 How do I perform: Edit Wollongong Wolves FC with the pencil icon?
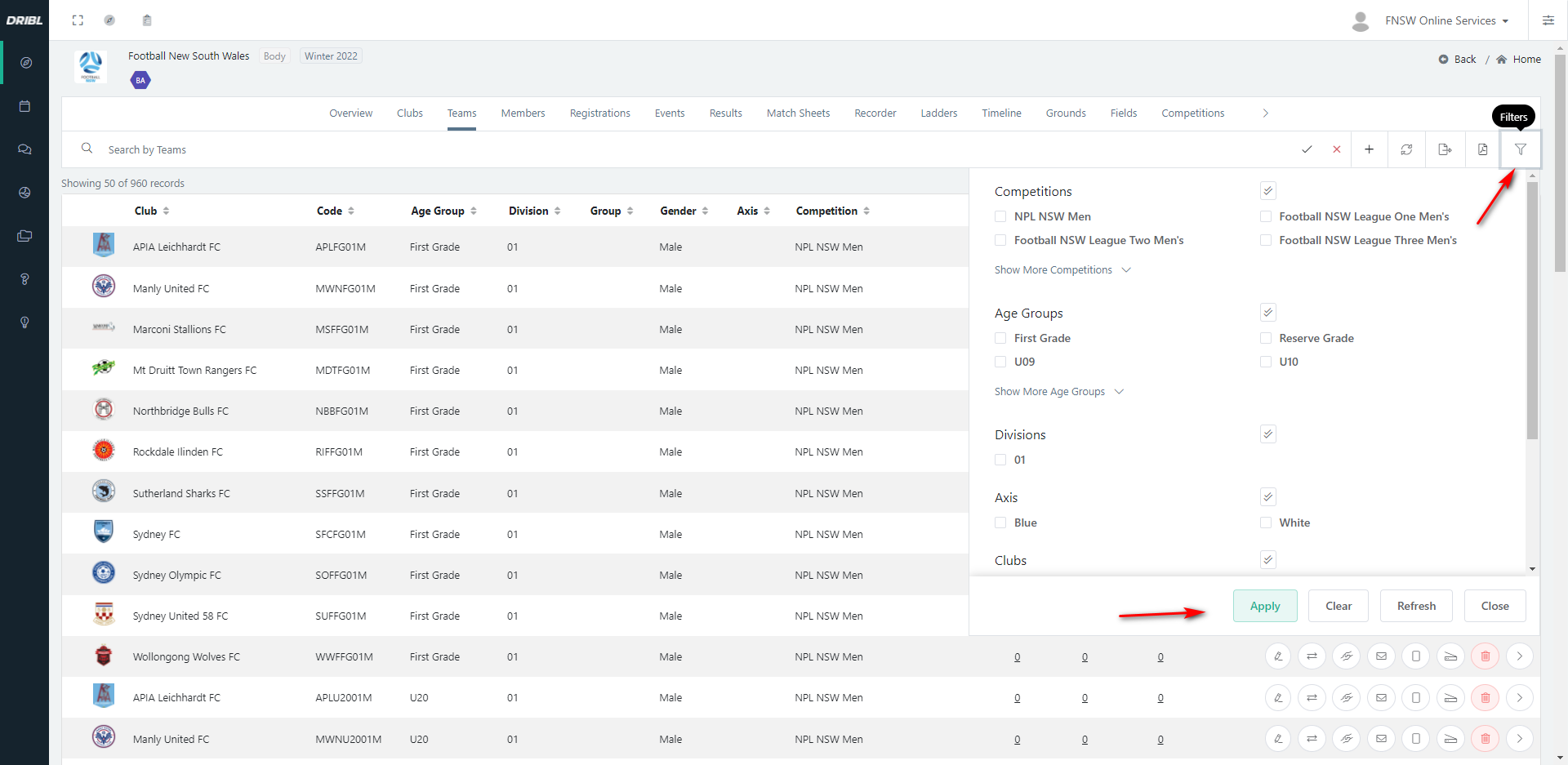pos(1278,656)
